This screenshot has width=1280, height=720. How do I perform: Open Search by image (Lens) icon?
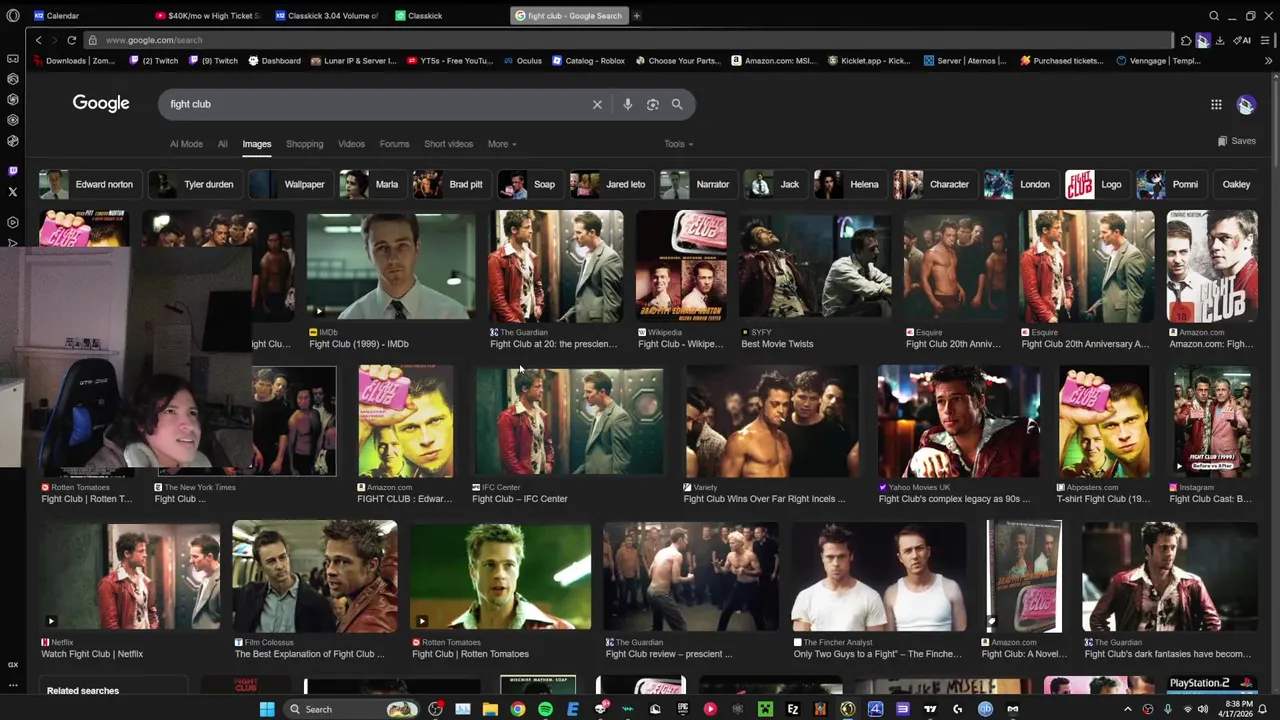point(652,104)
